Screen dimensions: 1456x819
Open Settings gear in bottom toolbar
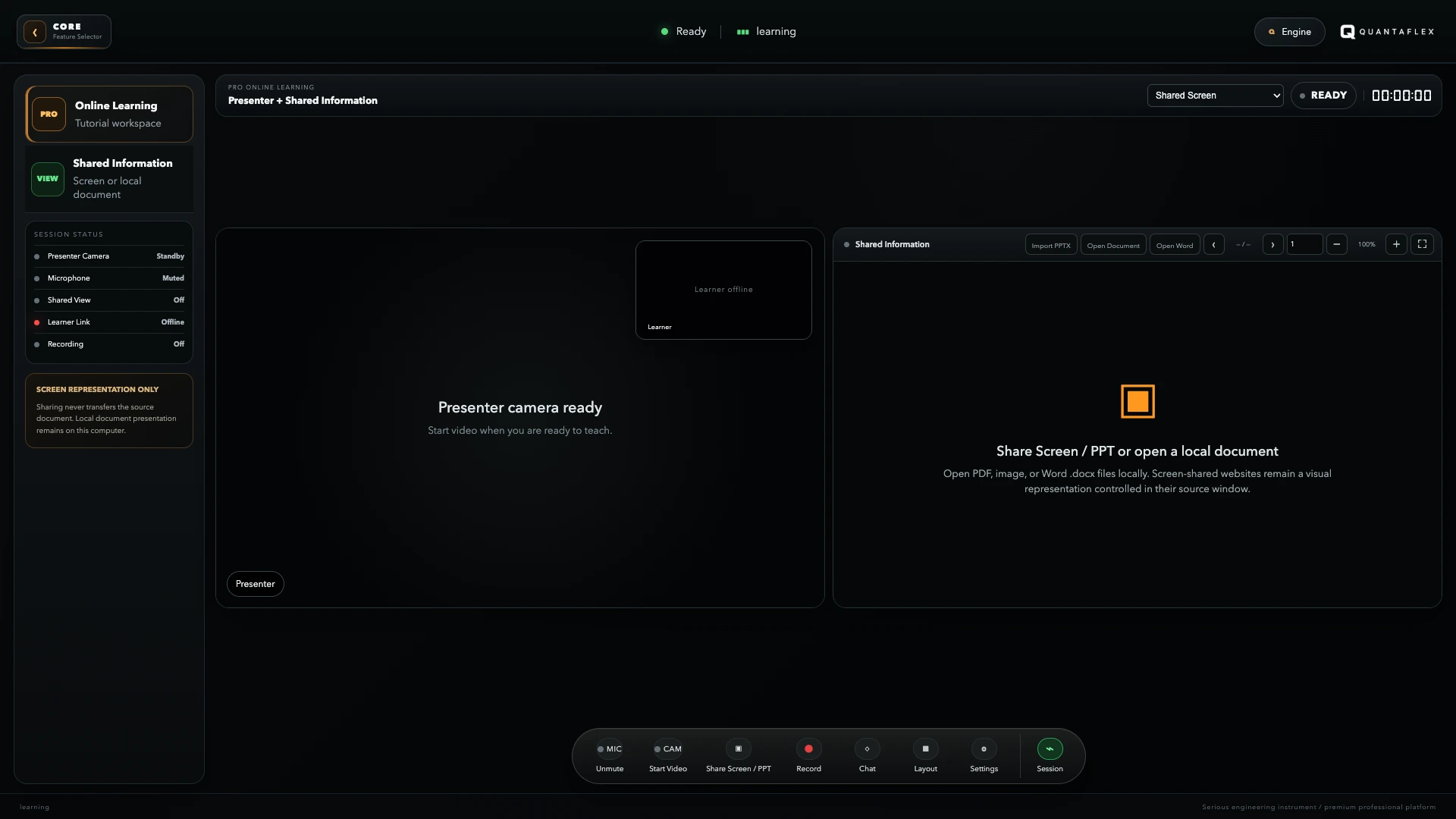[984, 748]
